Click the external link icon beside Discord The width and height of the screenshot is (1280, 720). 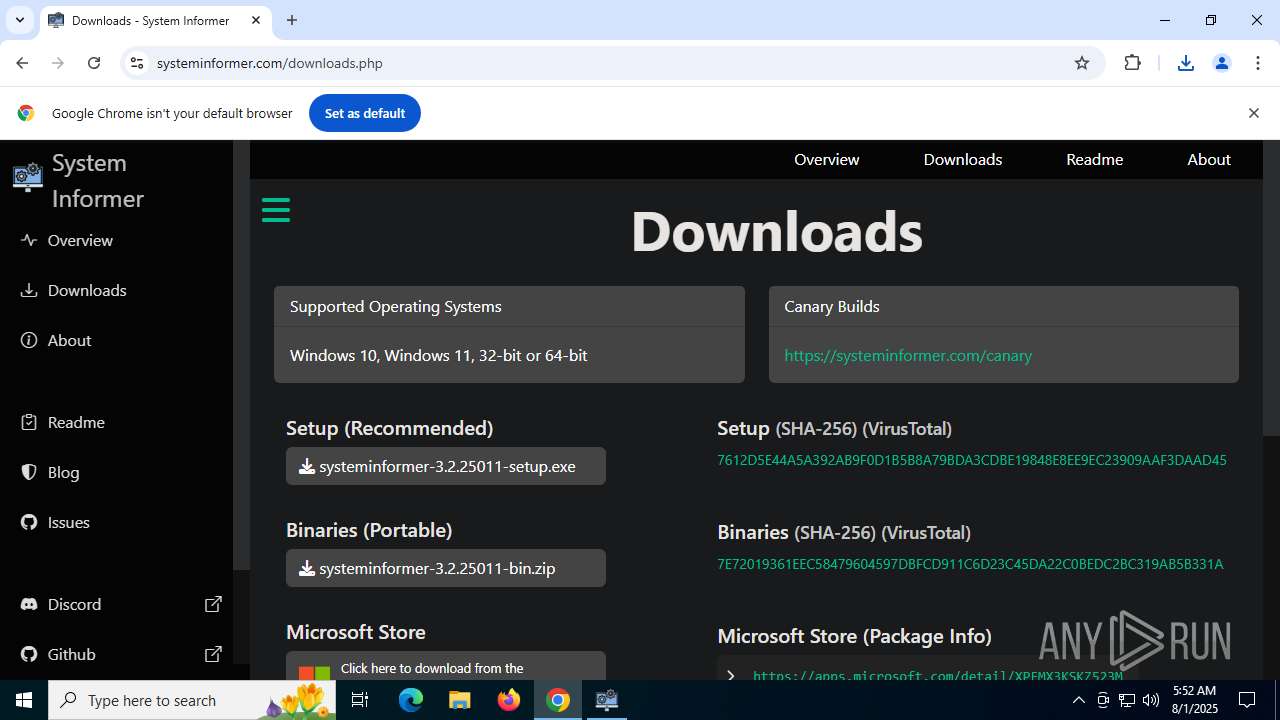point(213,604)
